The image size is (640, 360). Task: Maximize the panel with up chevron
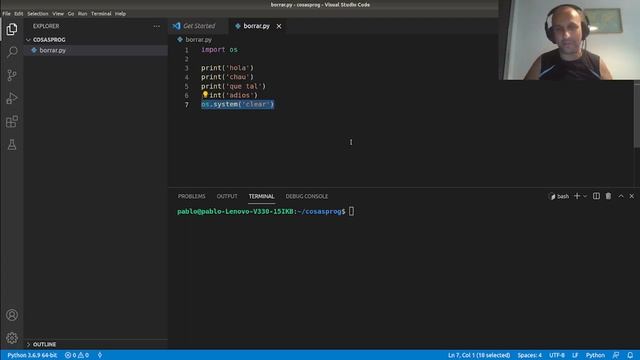(x=621, y=196)
